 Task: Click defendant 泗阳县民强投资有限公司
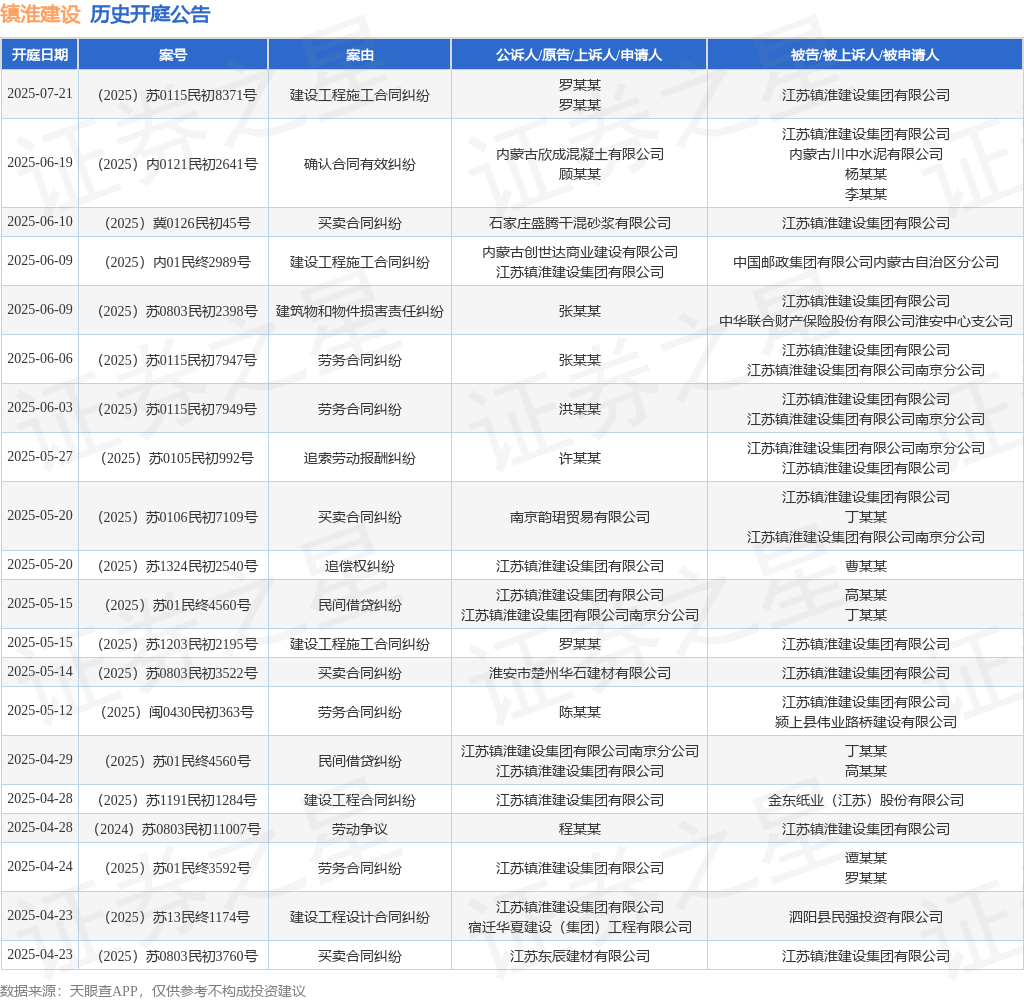[x=866, y=918]
